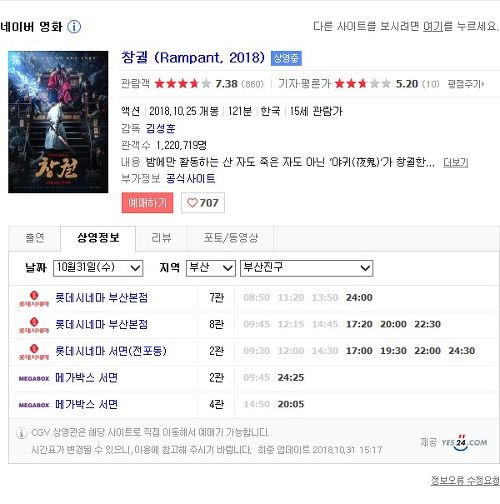Select the 상영정보 tab
The height and width of the screenshot is (504, 500).
pyautogui.click(x=98, y=238)
